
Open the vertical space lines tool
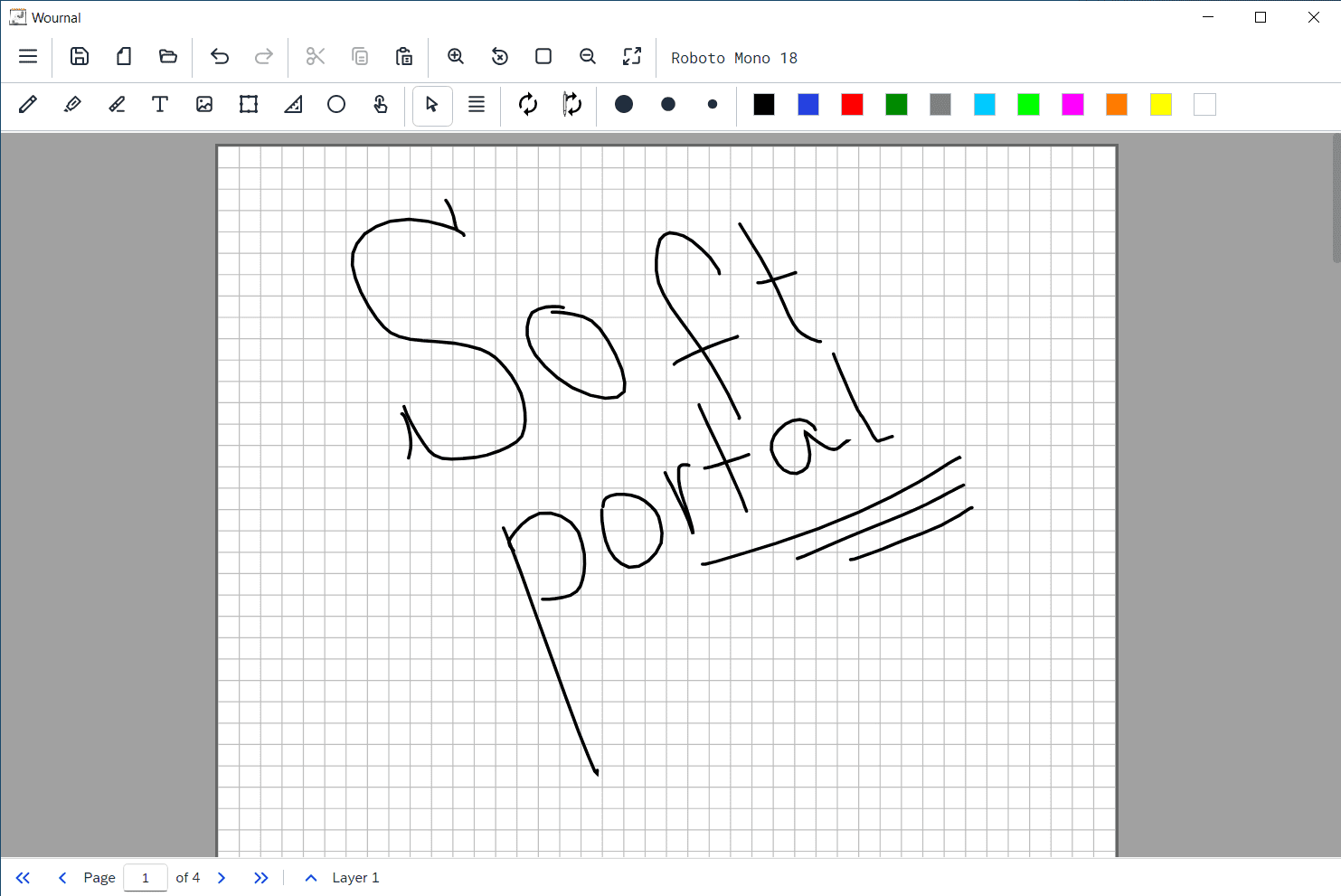pos(477,105)
